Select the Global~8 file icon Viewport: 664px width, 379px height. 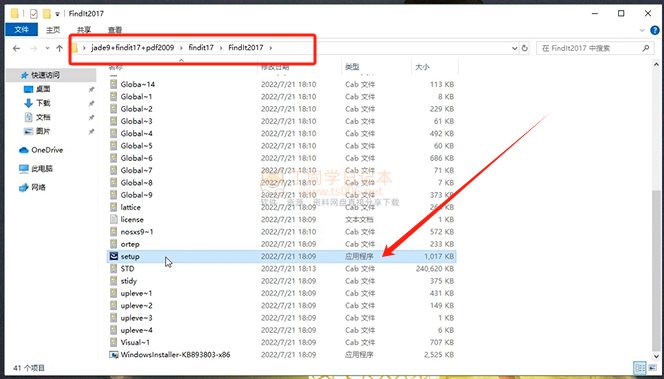tap(113, 183)
